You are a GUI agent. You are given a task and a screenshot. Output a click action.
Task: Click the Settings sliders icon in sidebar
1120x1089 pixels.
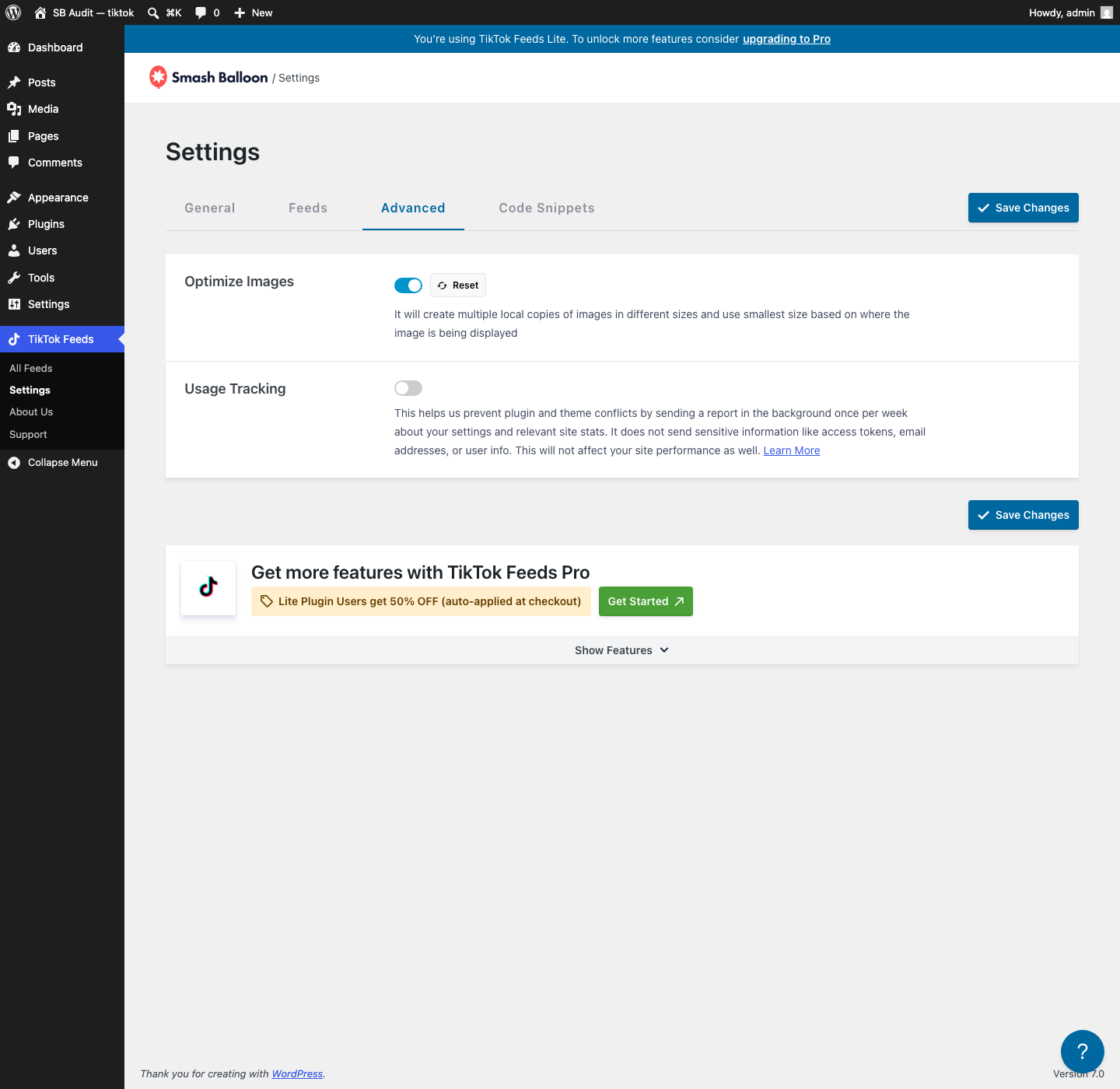[14, 304]
